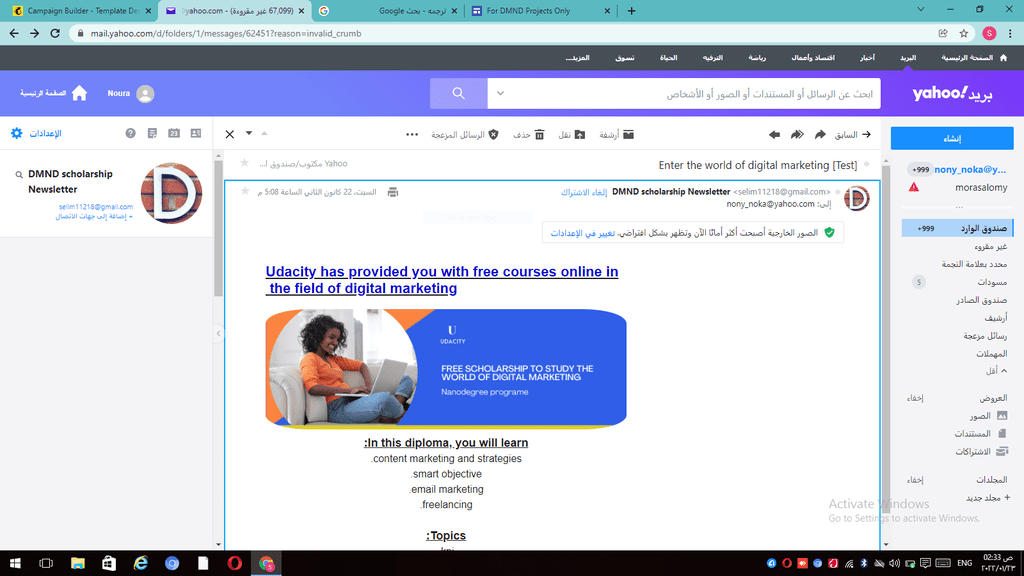Click add to contacts link
This screenshot has height=576, width=1024.
pos(94,216)
